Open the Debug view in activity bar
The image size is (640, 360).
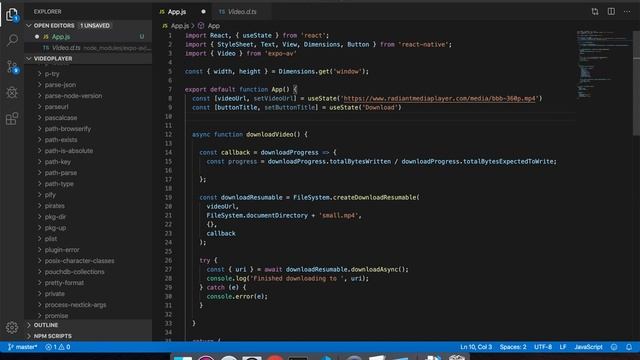coord(12,93)
